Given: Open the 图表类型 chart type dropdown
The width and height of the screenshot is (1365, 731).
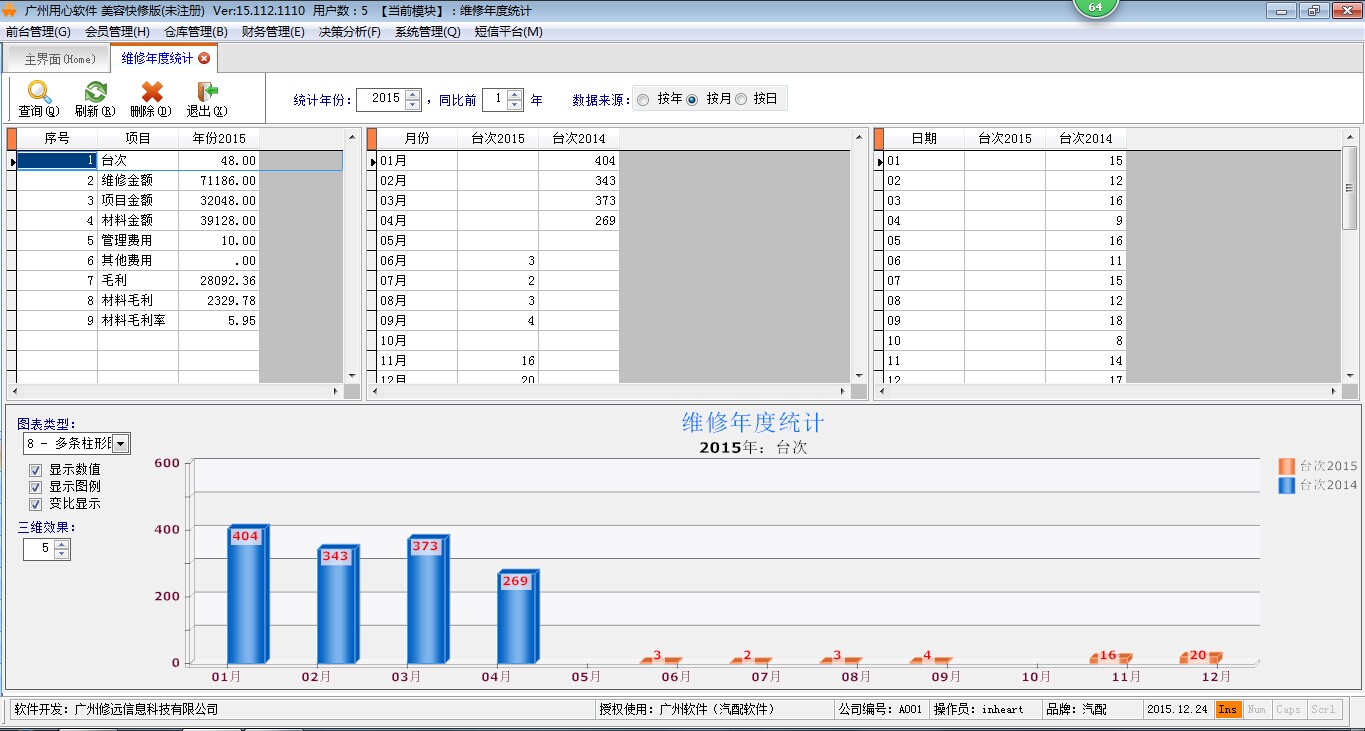Looking at the screenshot, I should coord(120,444).
